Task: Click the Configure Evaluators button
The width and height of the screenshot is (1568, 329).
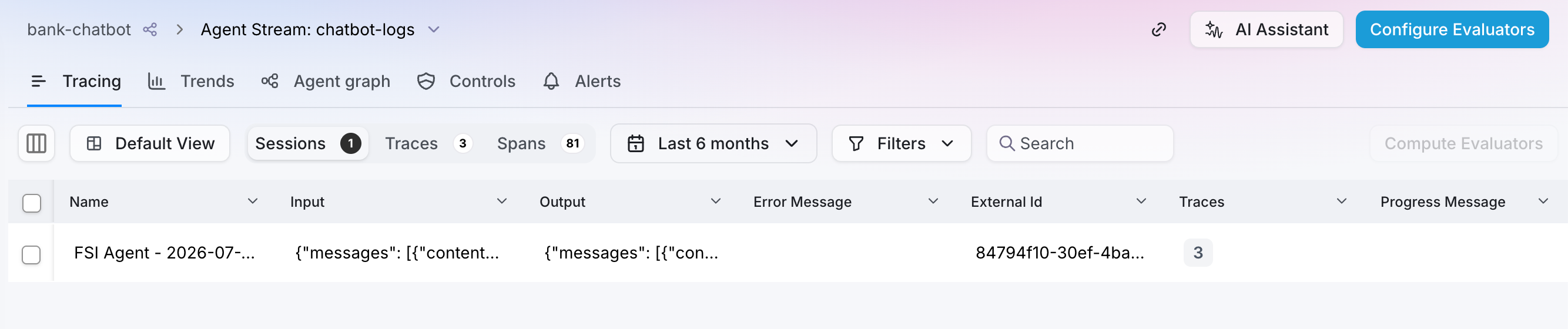Action: pos(1452,29)
